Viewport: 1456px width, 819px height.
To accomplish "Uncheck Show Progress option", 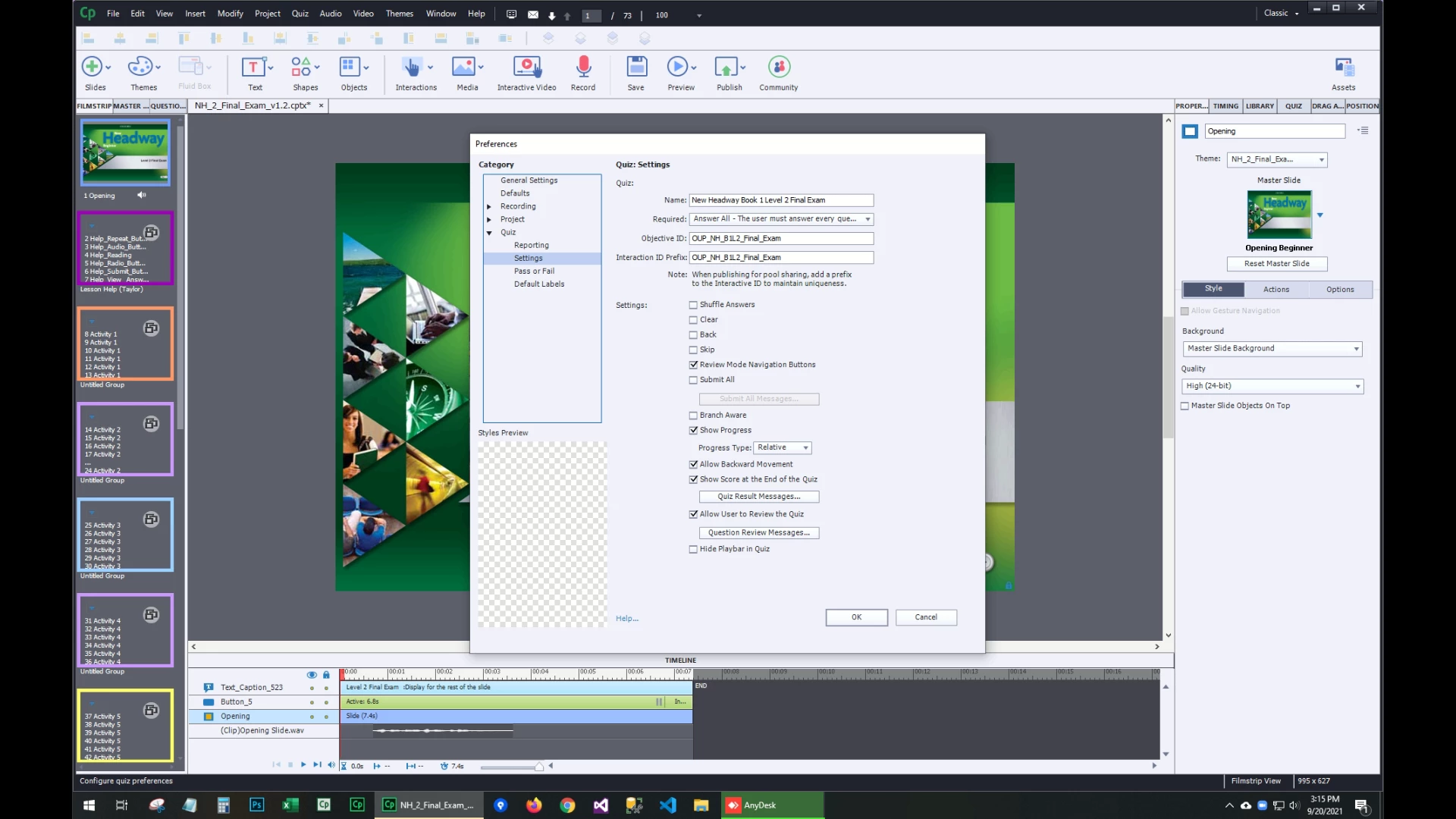I will pyautogui.click(x=693, y=431).
